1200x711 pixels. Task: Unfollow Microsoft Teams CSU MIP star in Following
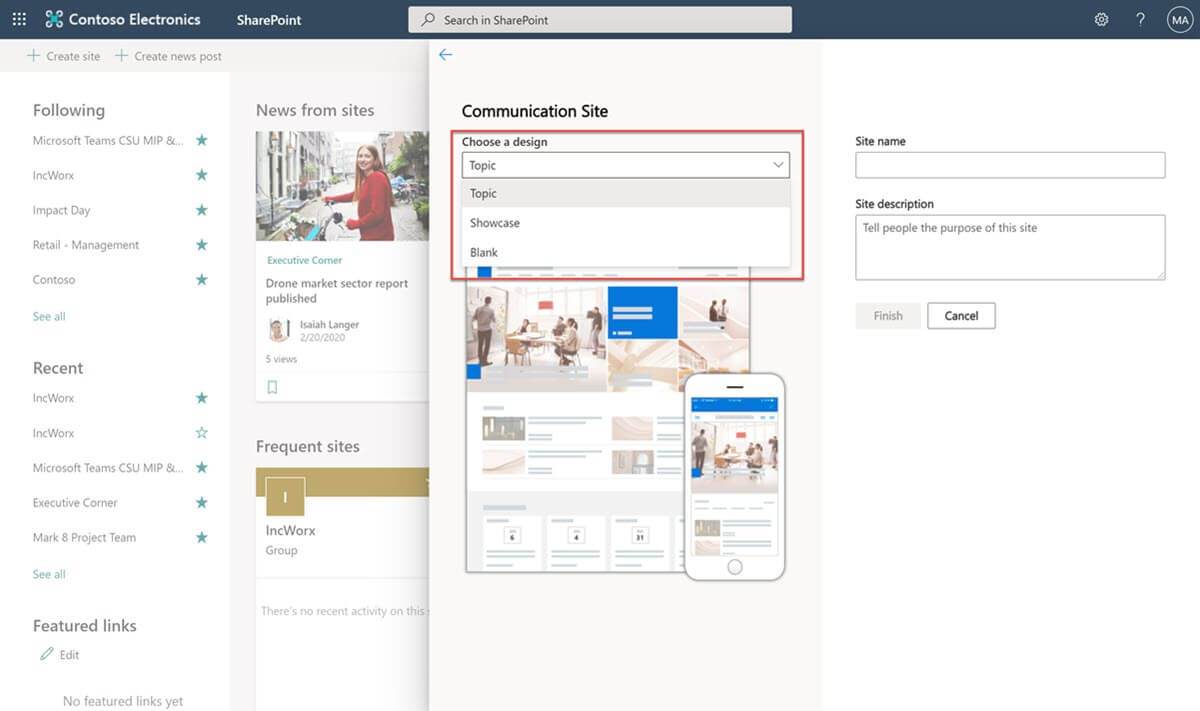coord(202,140)
